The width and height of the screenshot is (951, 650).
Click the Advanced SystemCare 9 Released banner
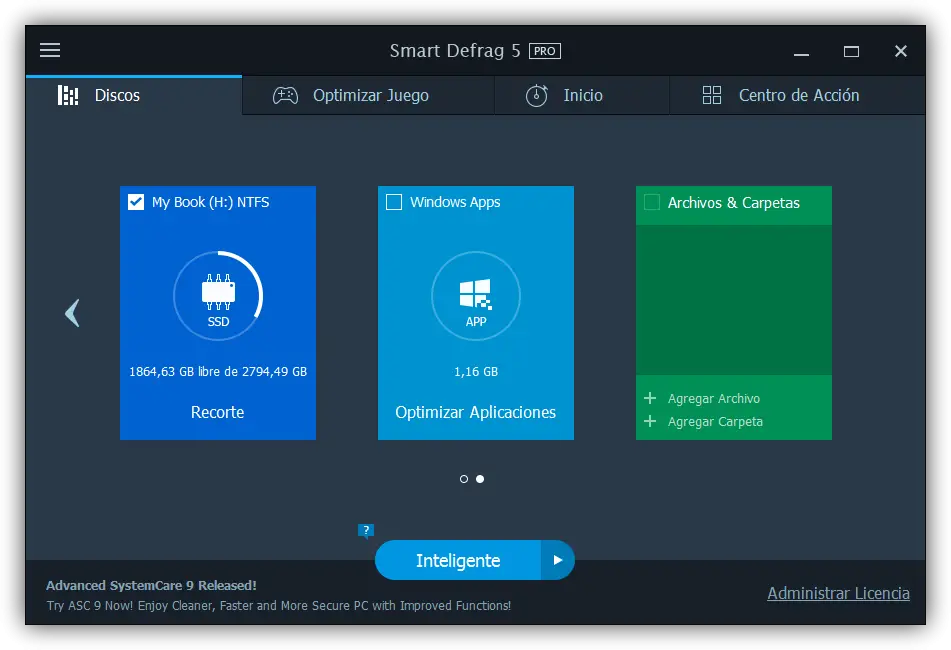pos(151,585)
